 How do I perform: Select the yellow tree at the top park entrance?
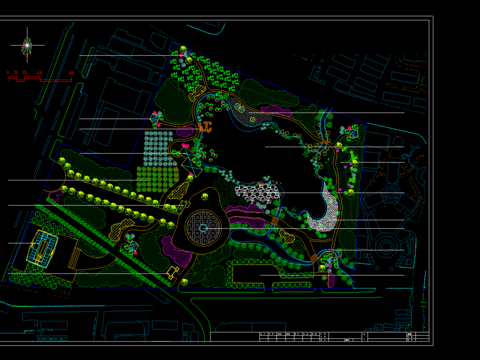coord(183,49)
